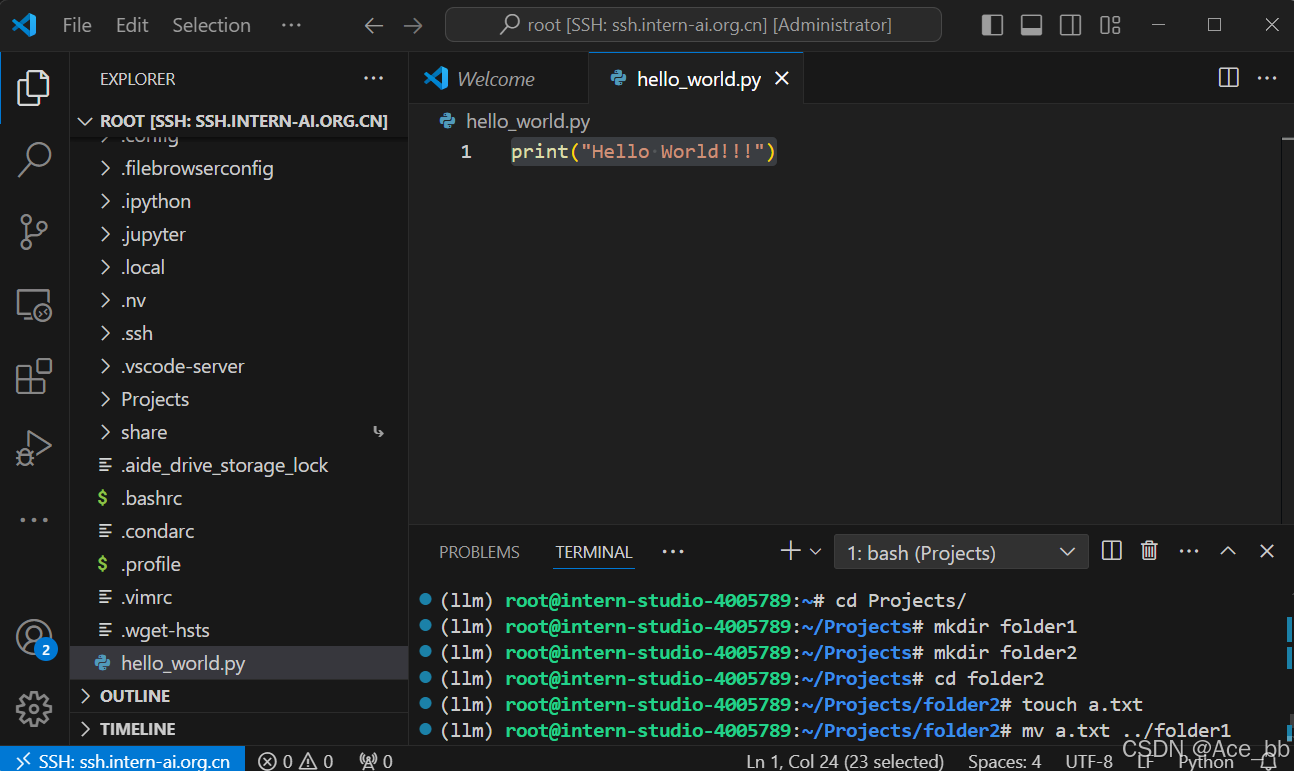The height and width of the screenshot is (771, 1294).
Task: Expand the .ipython folder
Action: (239, 201)
